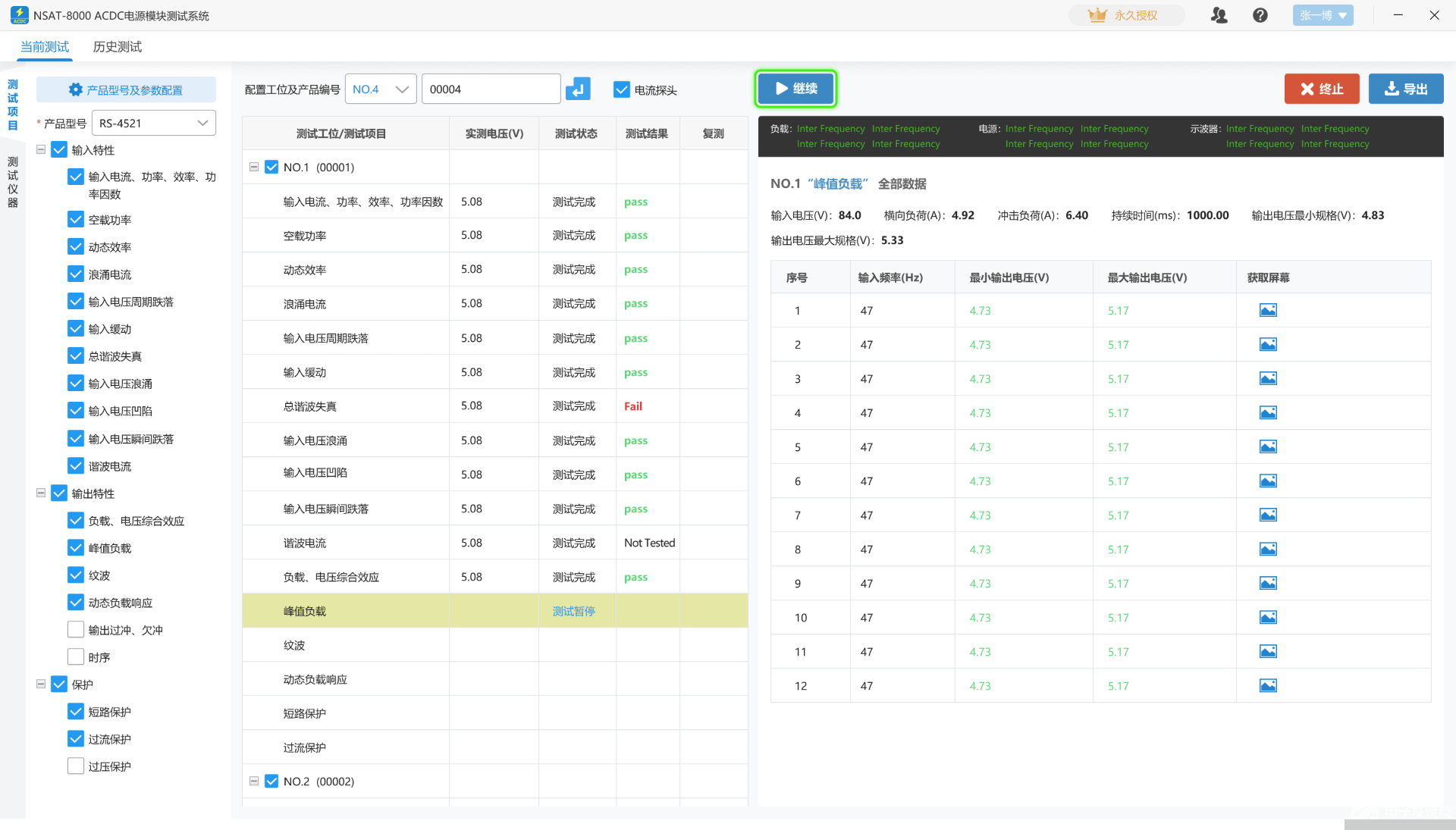Uncheck 短路保护 in the tree

coord(76,712)
